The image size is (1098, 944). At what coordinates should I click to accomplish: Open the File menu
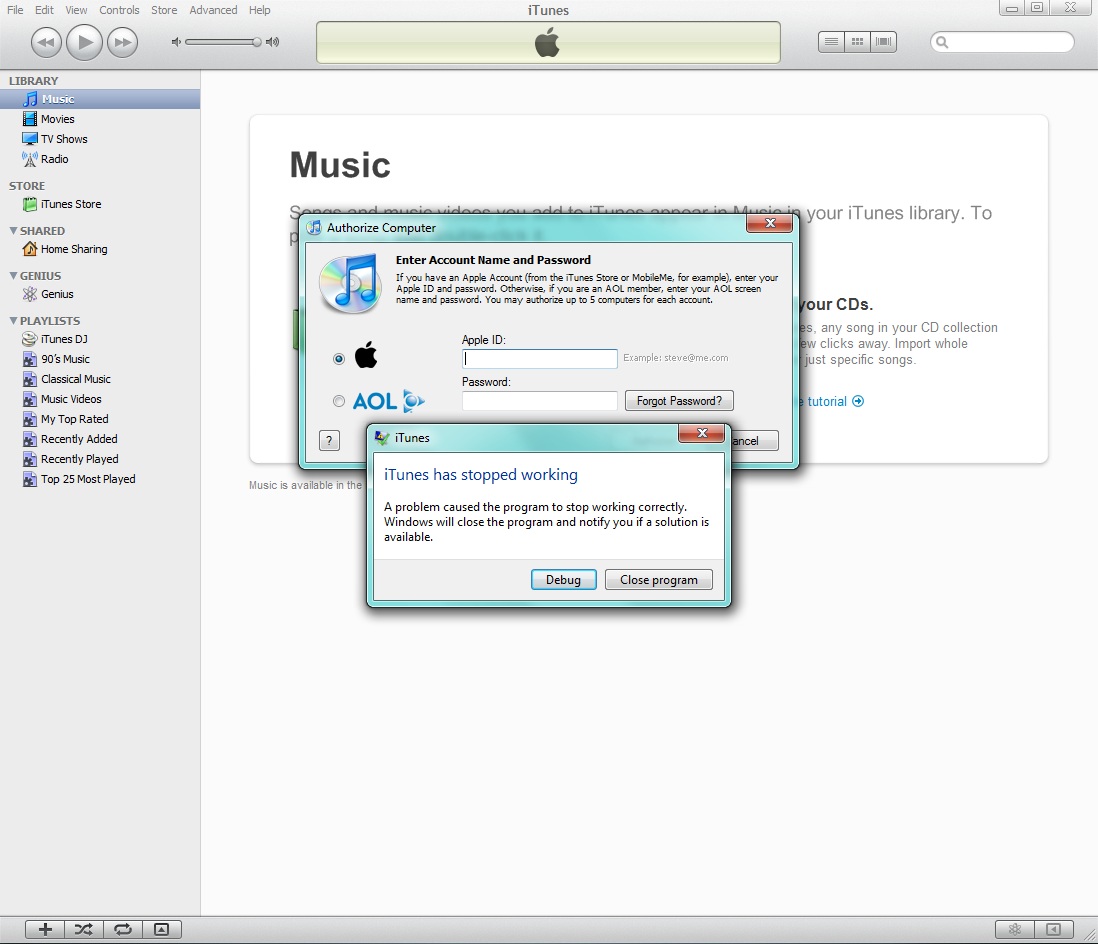click(15, 10)
